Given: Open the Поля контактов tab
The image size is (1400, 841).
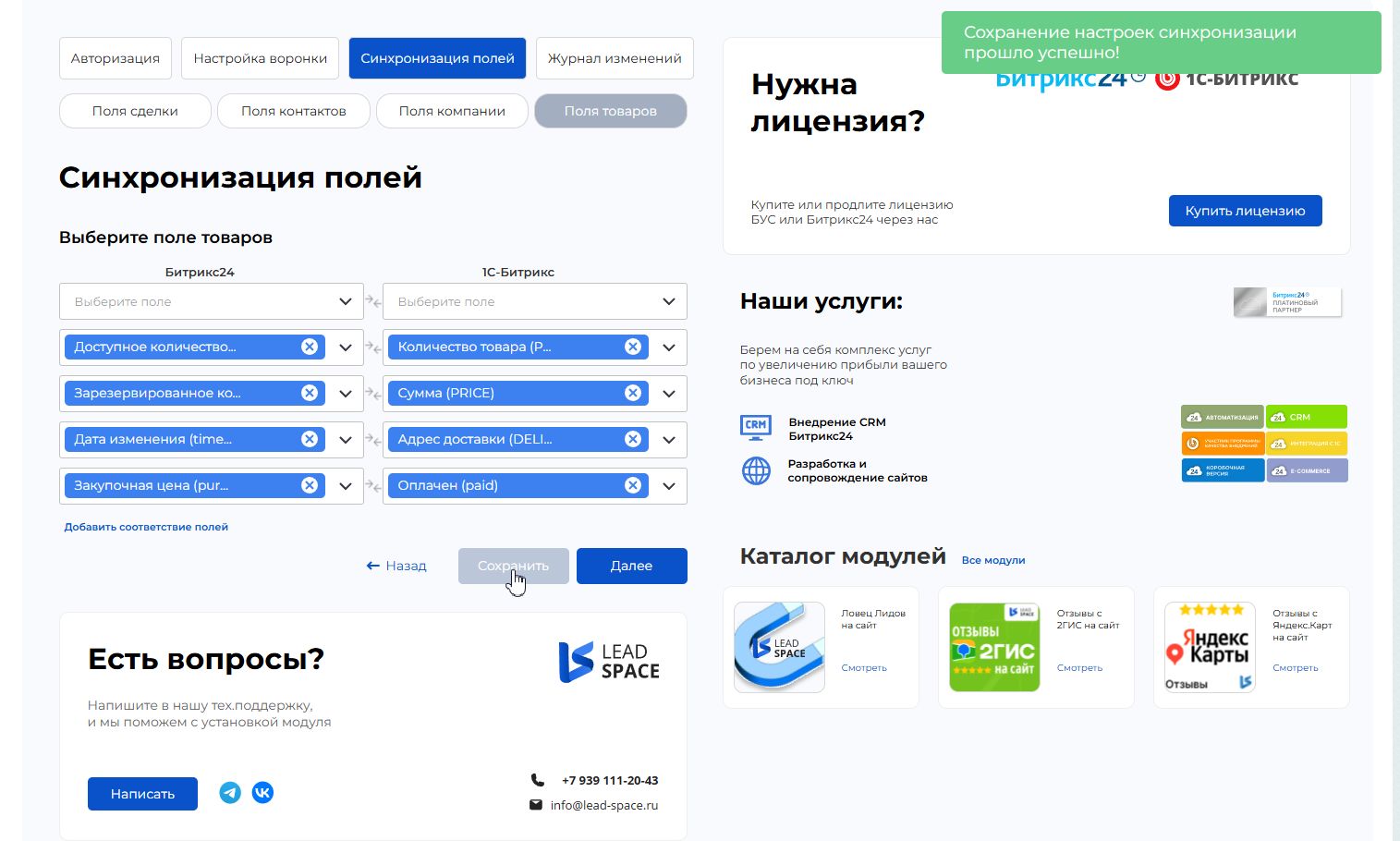Looking at the screenshot, I should (x=293, y=110).
